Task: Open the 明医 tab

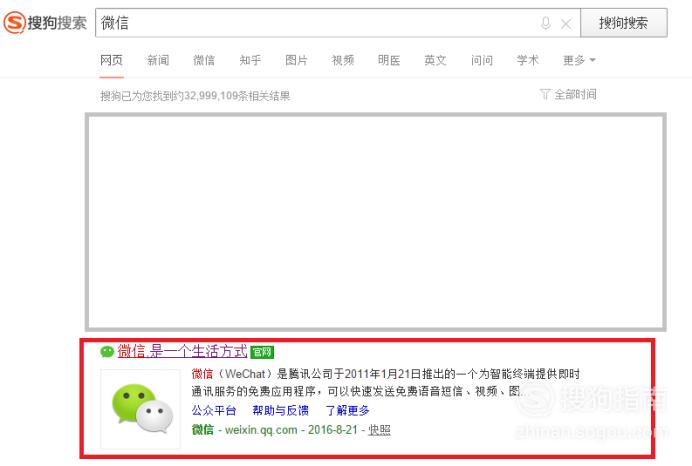Action: click(x=389, y=60)
